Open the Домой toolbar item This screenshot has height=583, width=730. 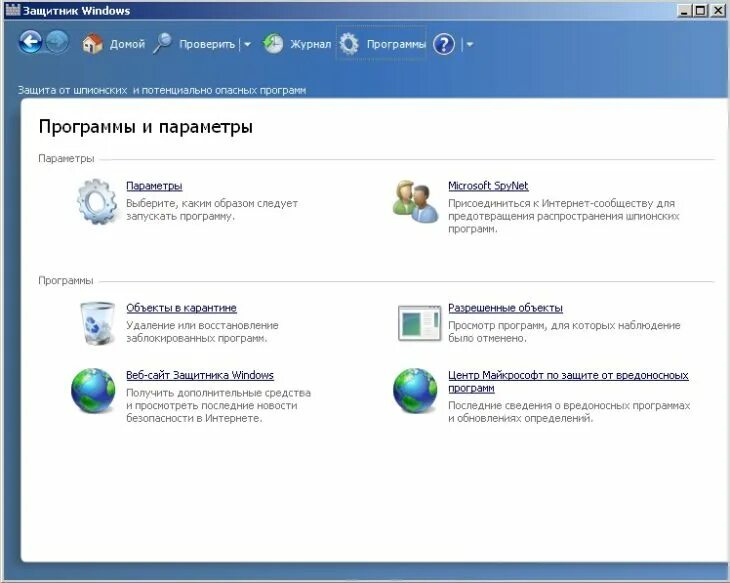tap(127, 44)
